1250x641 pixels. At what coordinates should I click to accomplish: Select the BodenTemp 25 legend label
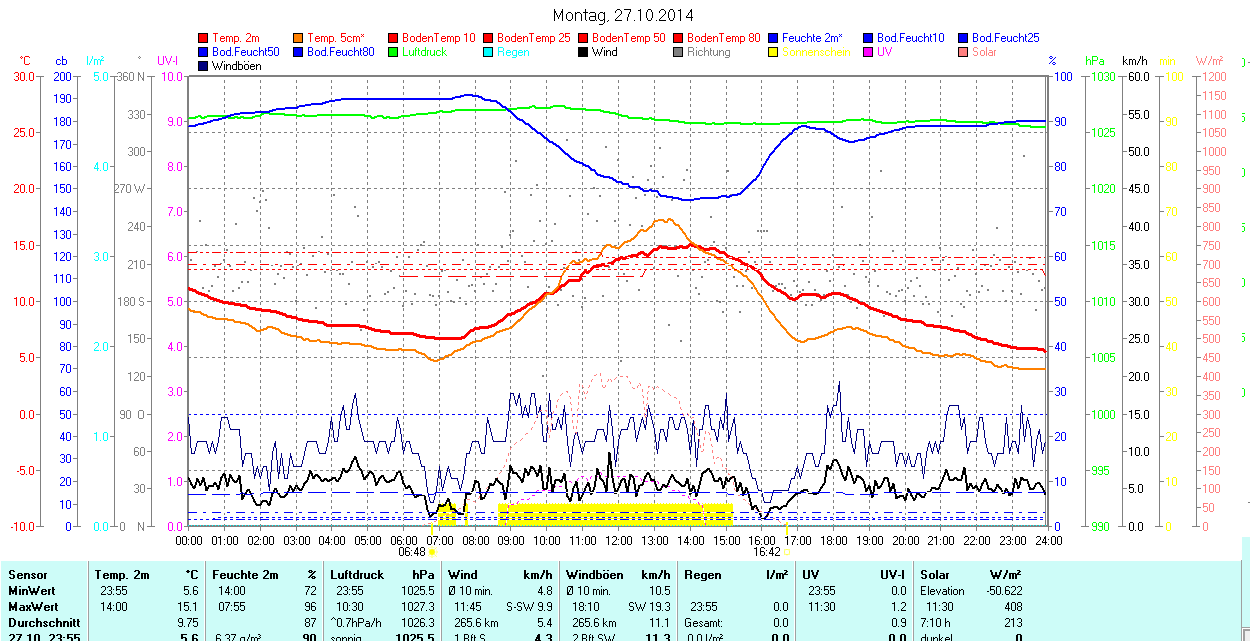coord(534,38)
